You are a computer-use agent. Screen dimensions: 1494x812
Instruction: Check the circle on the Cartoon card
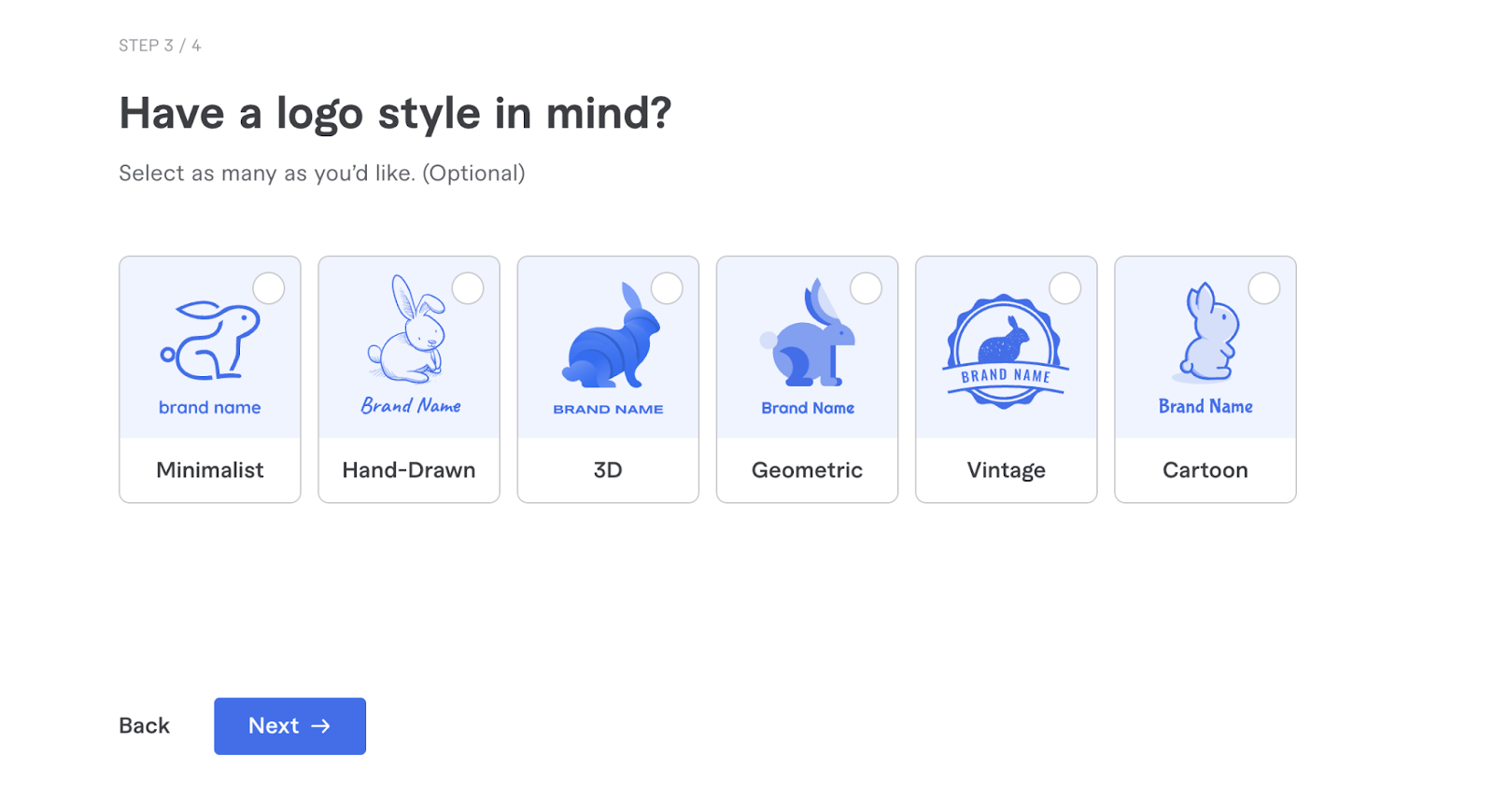tap(1264, 288)
